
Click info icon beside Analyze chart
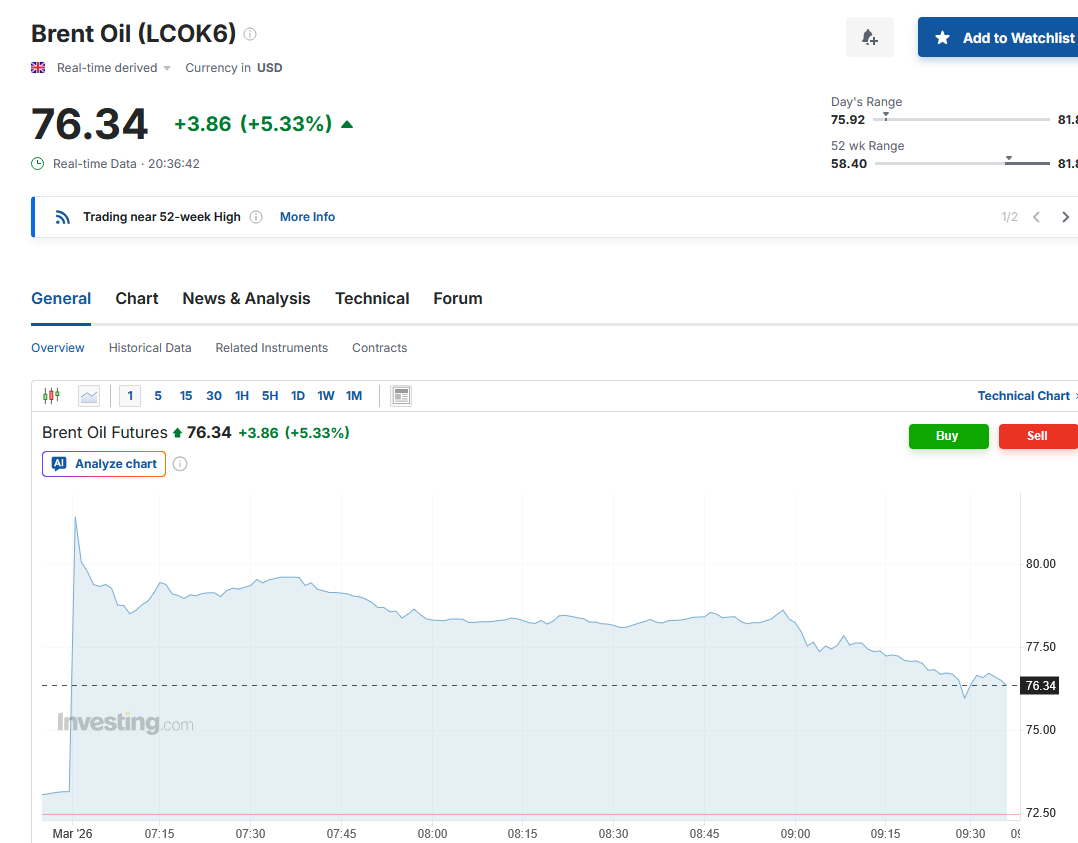tap(180, 464)
